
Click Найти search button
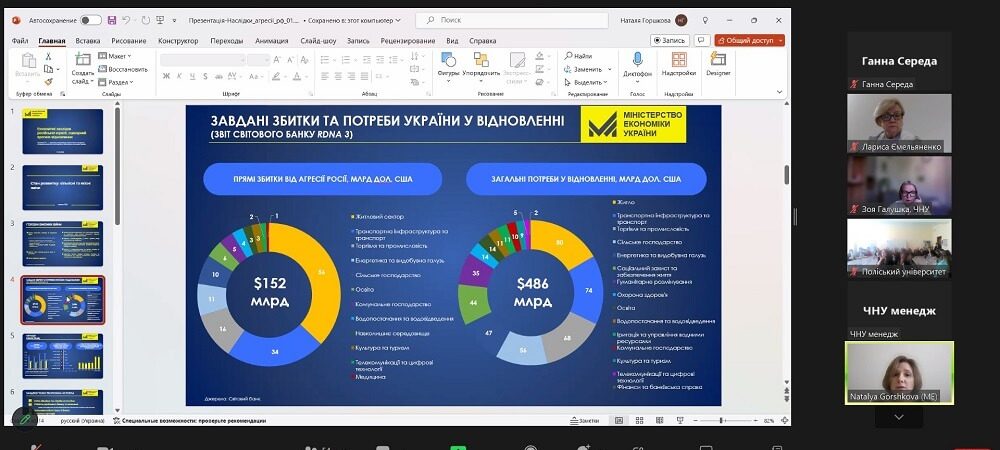pyautogui.click(x=578, y=56)
